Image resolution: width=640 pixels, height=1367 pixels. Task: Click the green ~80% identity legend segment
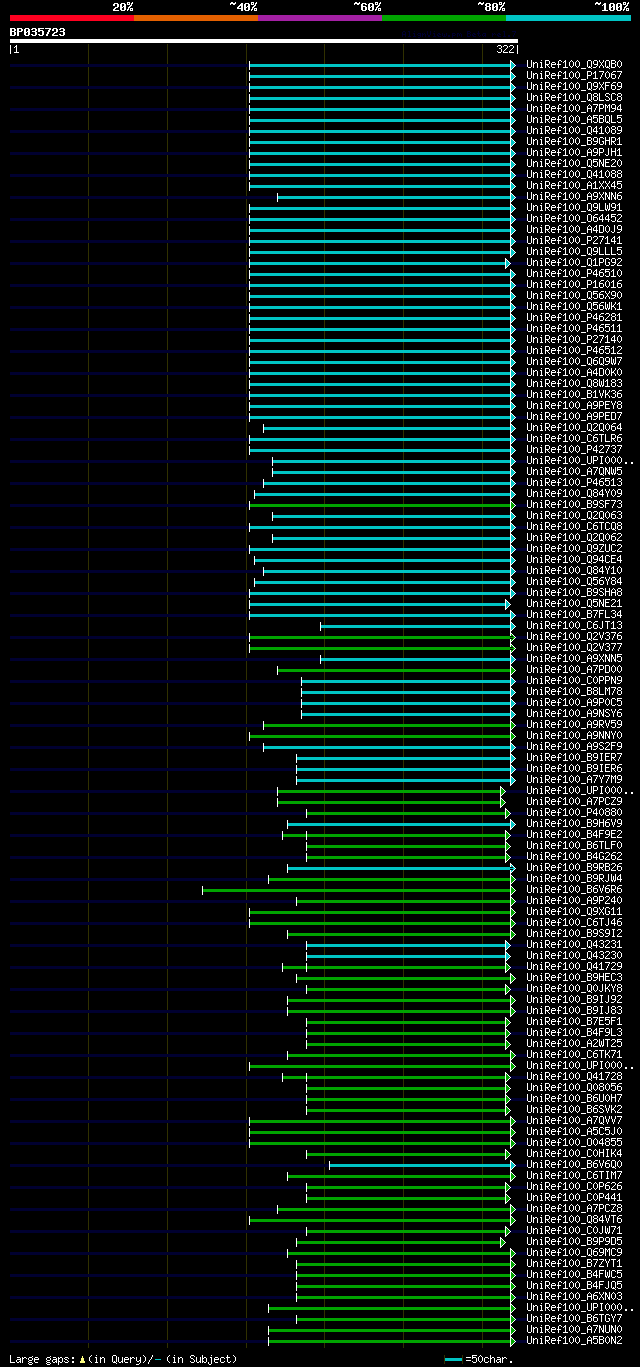[x=444, y=18]
